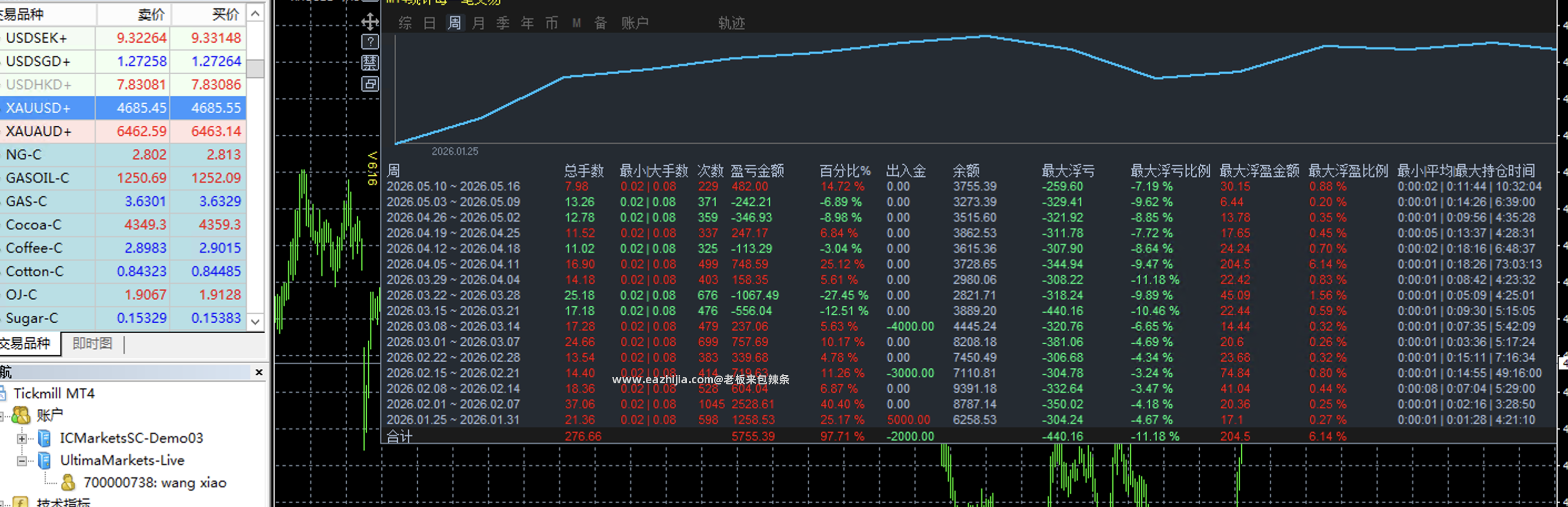Screen dimensions: 1568x507
Task: Collapse the UltimaMarkets-Live tree node
Action: tap(22, 461)
